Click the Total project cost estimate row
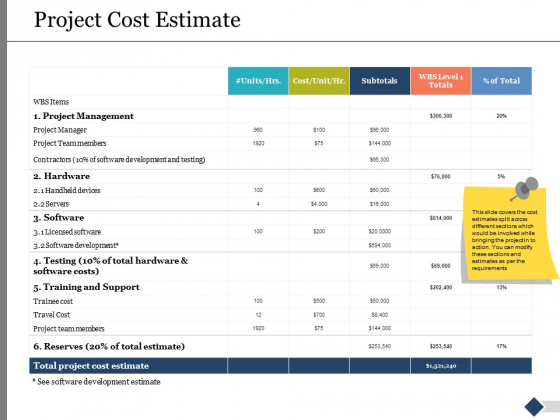560x420 pixels. click(280, 366)
